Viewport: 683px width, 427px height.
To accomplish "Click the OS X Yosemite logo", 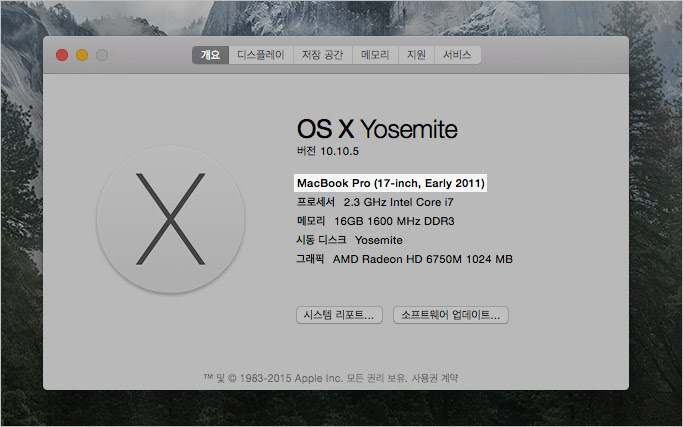I will click(170, 219).
